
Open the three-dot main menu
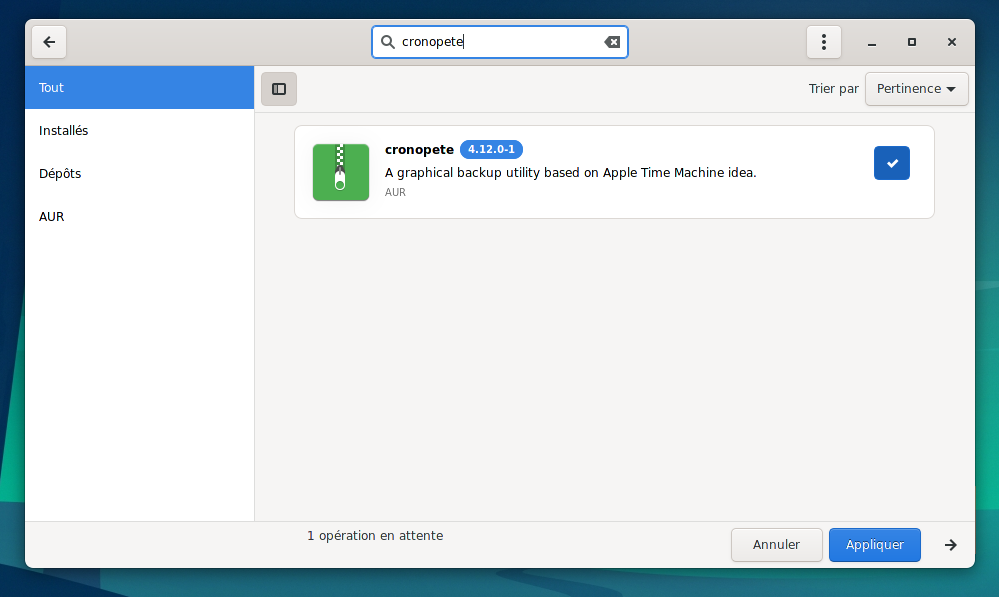(x=823, y=42)
